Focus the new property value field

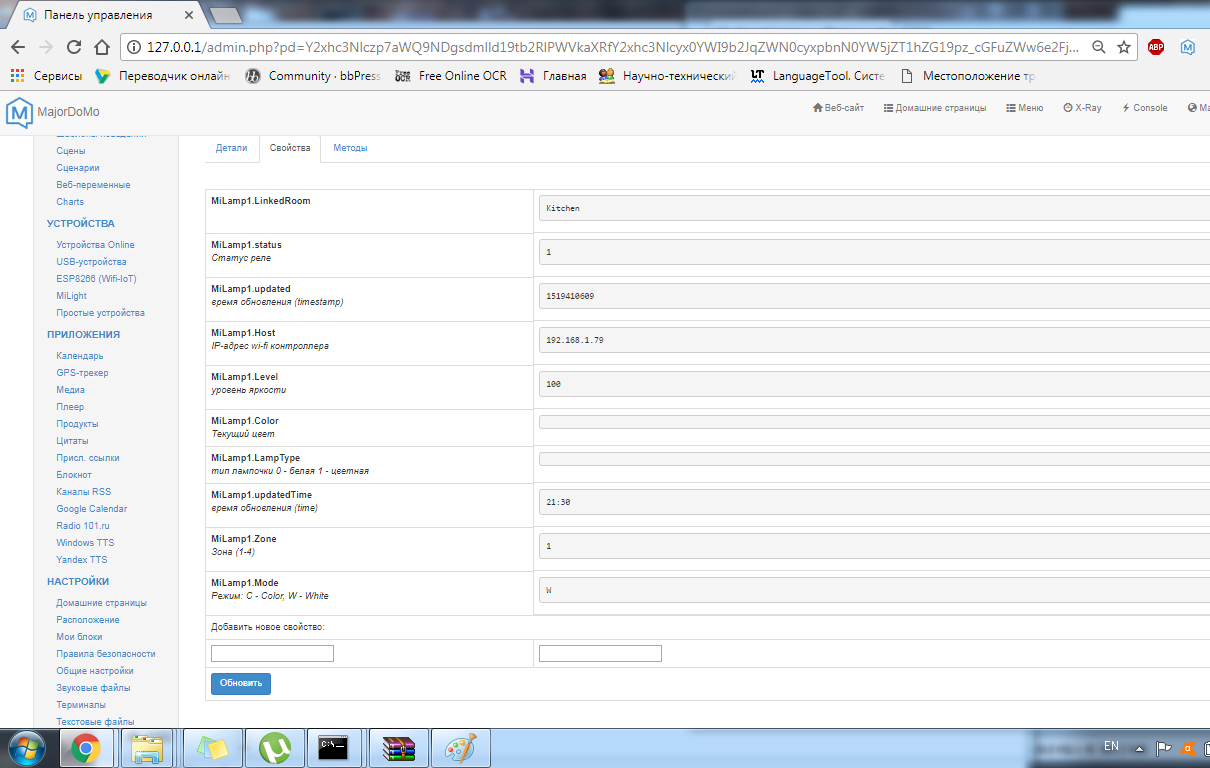(x=600, y=653)
